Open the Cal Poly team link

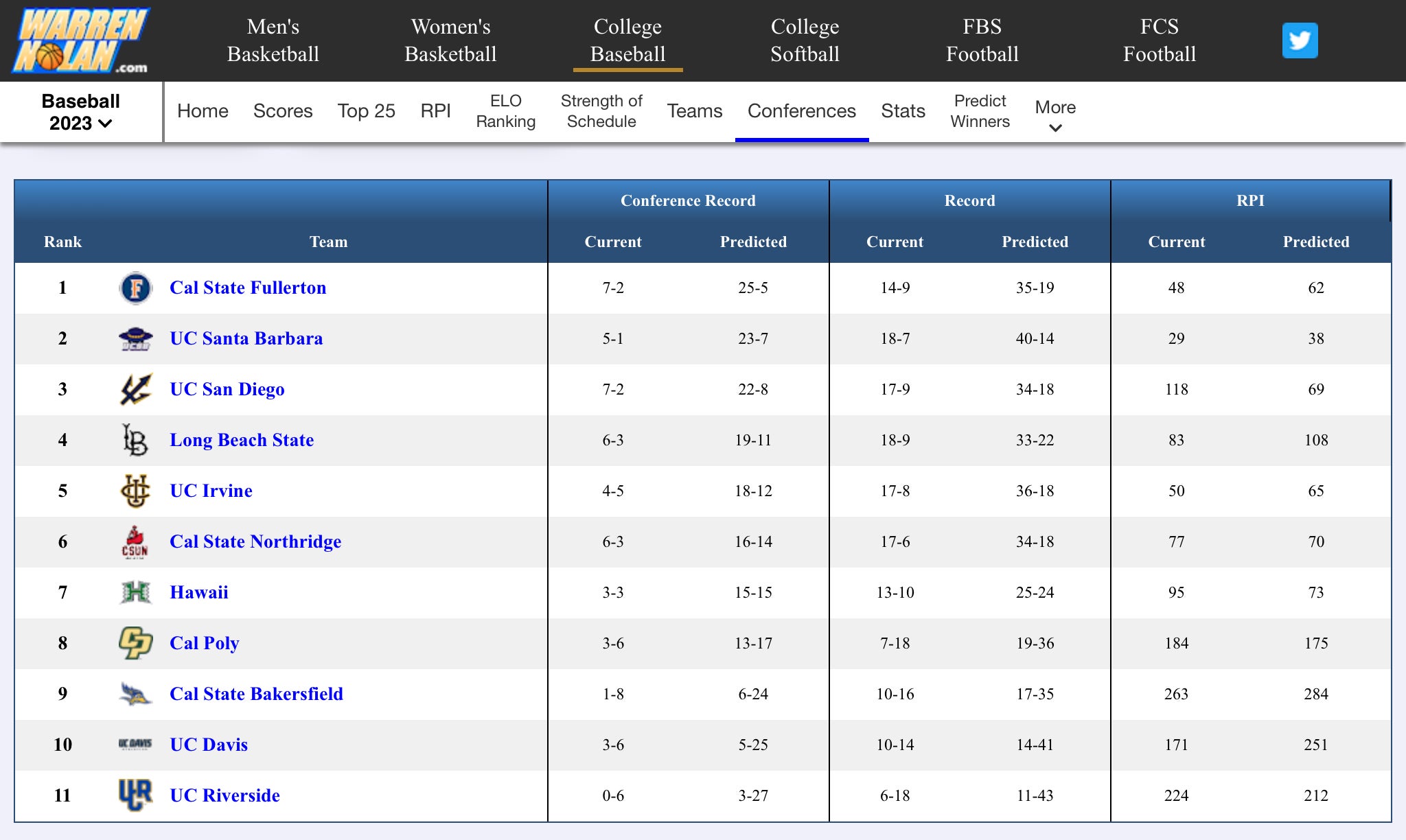pyautogui.click(x=205, y=643)
